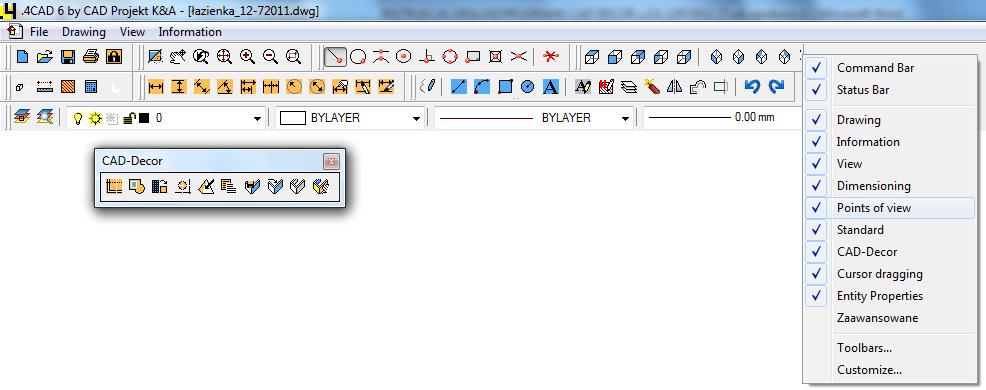986x390 pixels.
Task: Uncheck Information toolbar entry
Action: 889,142
